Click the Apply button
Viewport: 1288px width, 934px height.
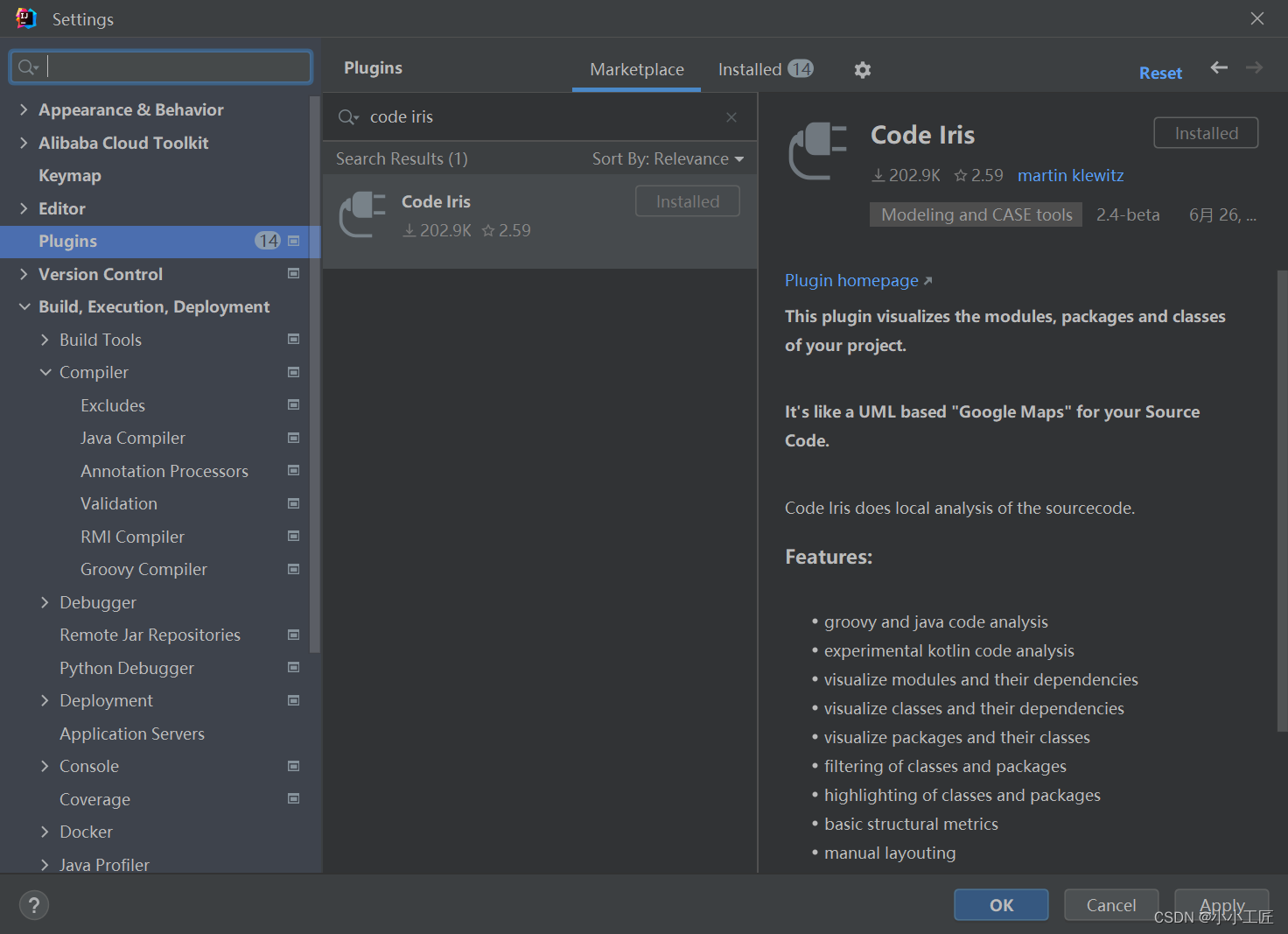point(1221,905)
